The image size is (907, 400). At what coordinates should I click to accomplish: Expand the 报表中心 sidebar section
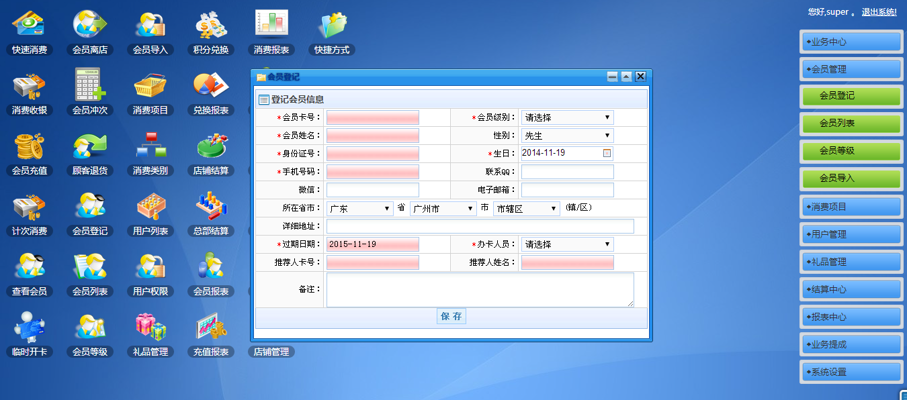point(851,317)
